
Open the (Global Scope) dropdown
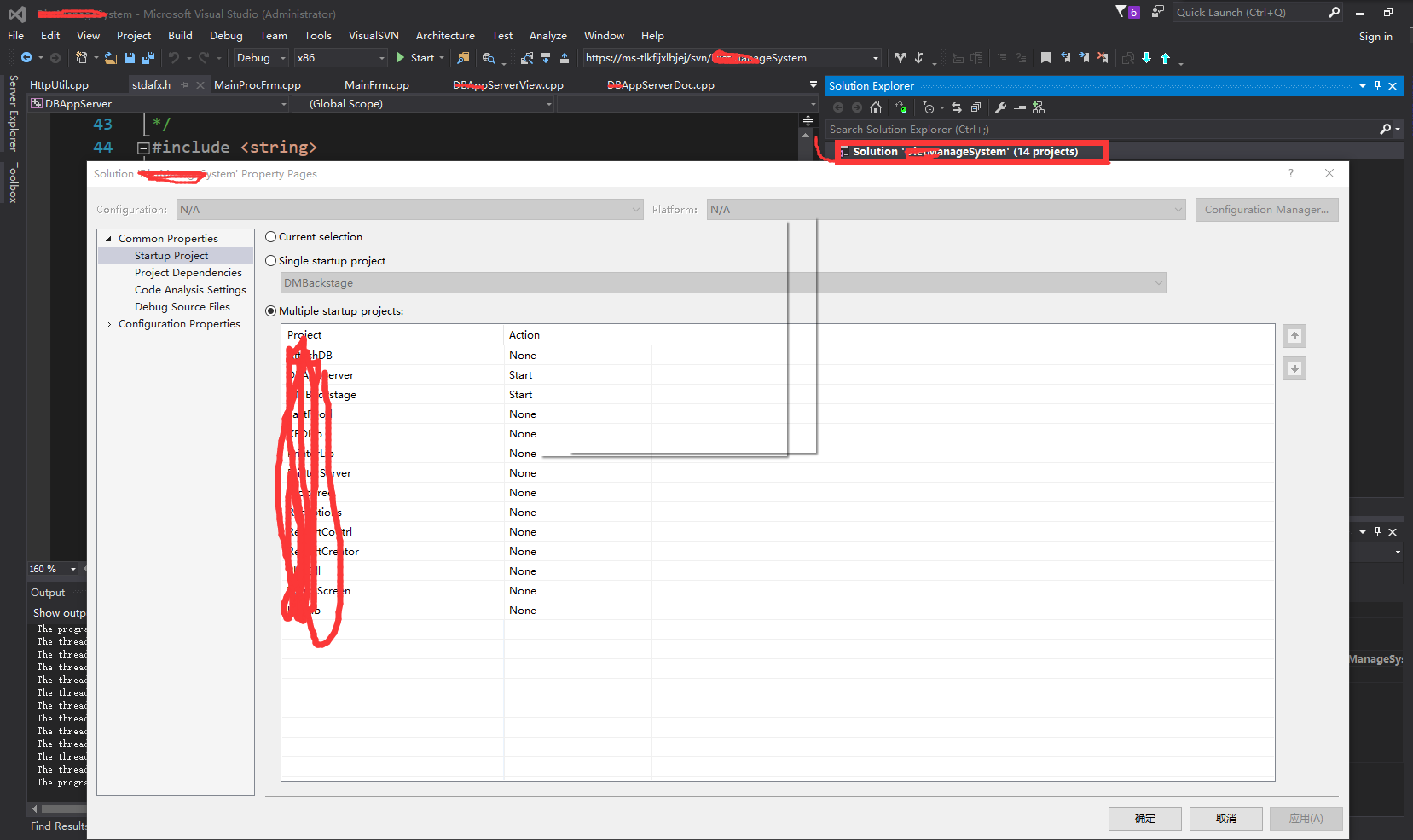click(423, 104)
